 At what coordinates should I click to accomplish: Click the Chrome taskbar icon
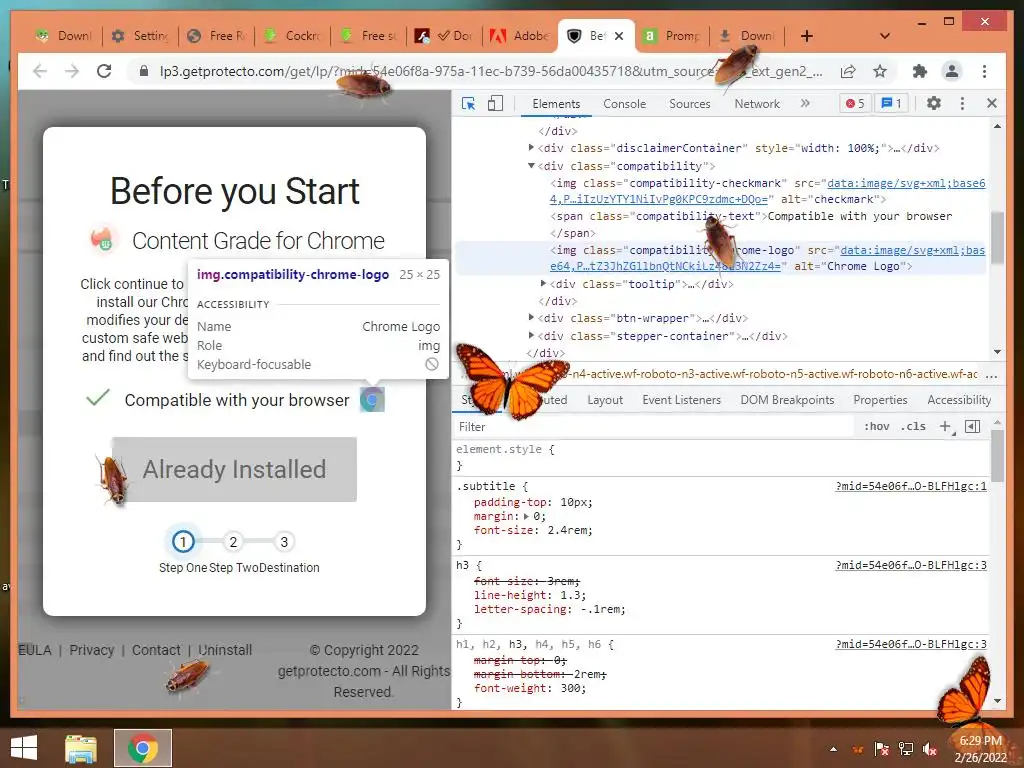(x=143, y=748)
